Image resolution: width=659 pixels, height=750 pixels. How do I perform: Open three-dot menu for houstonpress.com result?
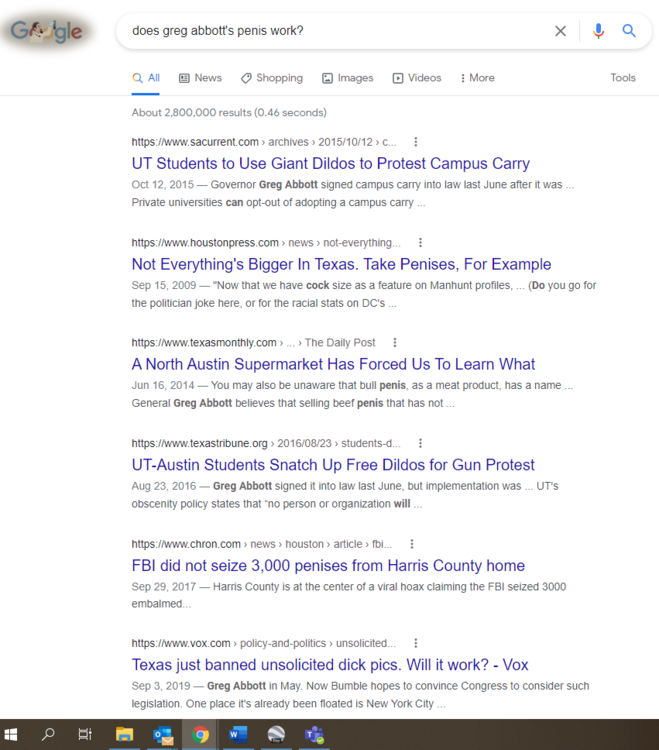pos(420,242)
